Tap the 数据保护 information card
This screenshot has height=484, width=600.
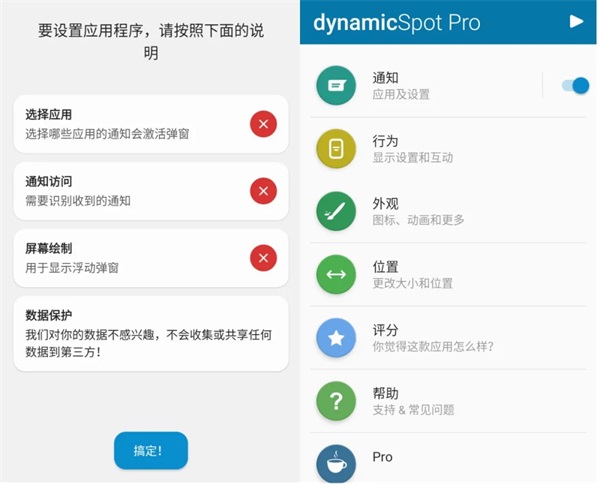150,333
